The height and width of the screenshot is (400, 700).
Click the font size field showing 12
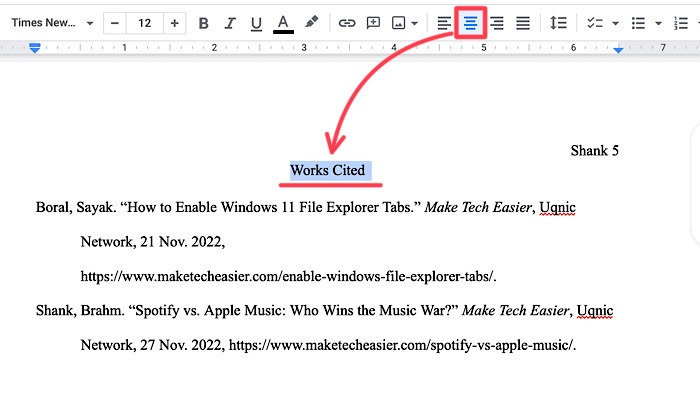click(x=145, y=23)
